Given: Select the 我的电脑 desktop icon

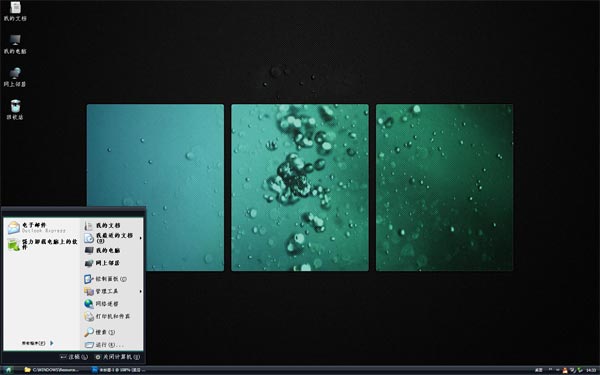Looking at the screenshot, I should 15,44.
